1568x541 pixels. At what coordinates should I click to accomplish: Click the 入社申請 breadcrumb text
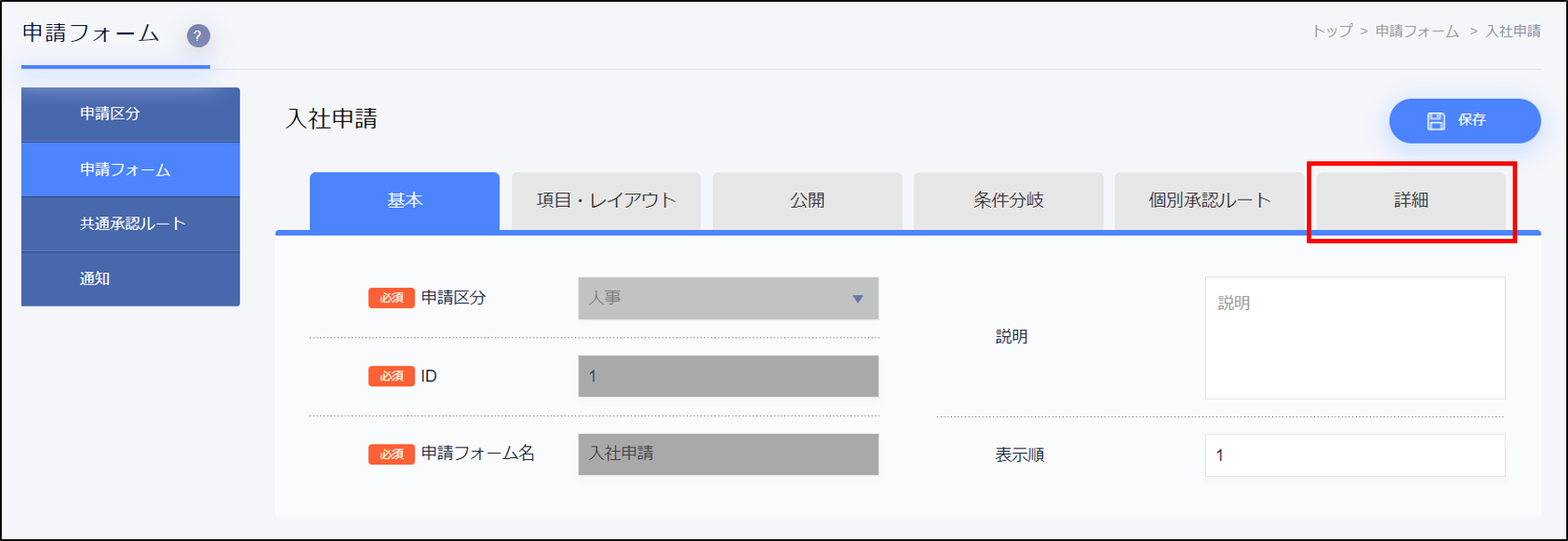coord(1513,31)
